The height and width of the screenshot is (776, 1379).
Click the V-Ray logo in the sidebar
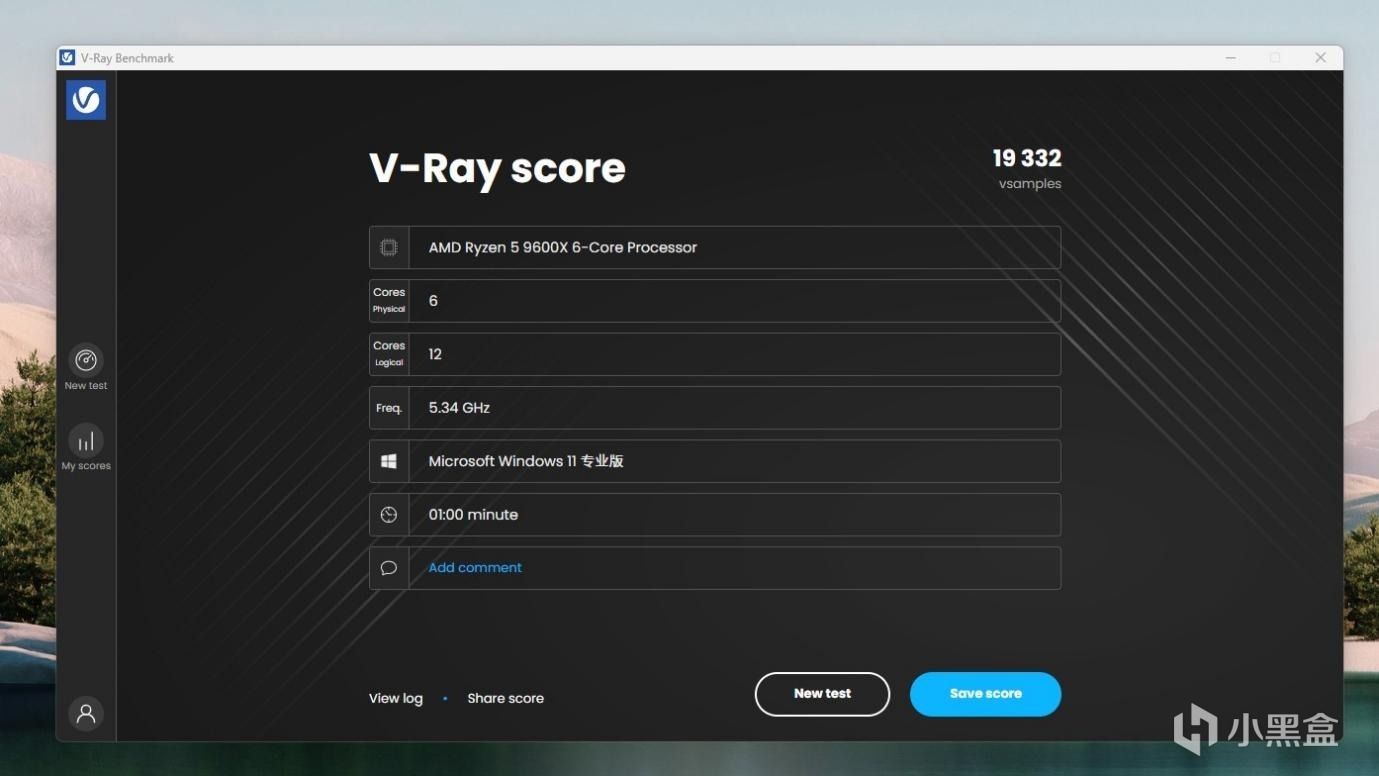pos(86,100)
